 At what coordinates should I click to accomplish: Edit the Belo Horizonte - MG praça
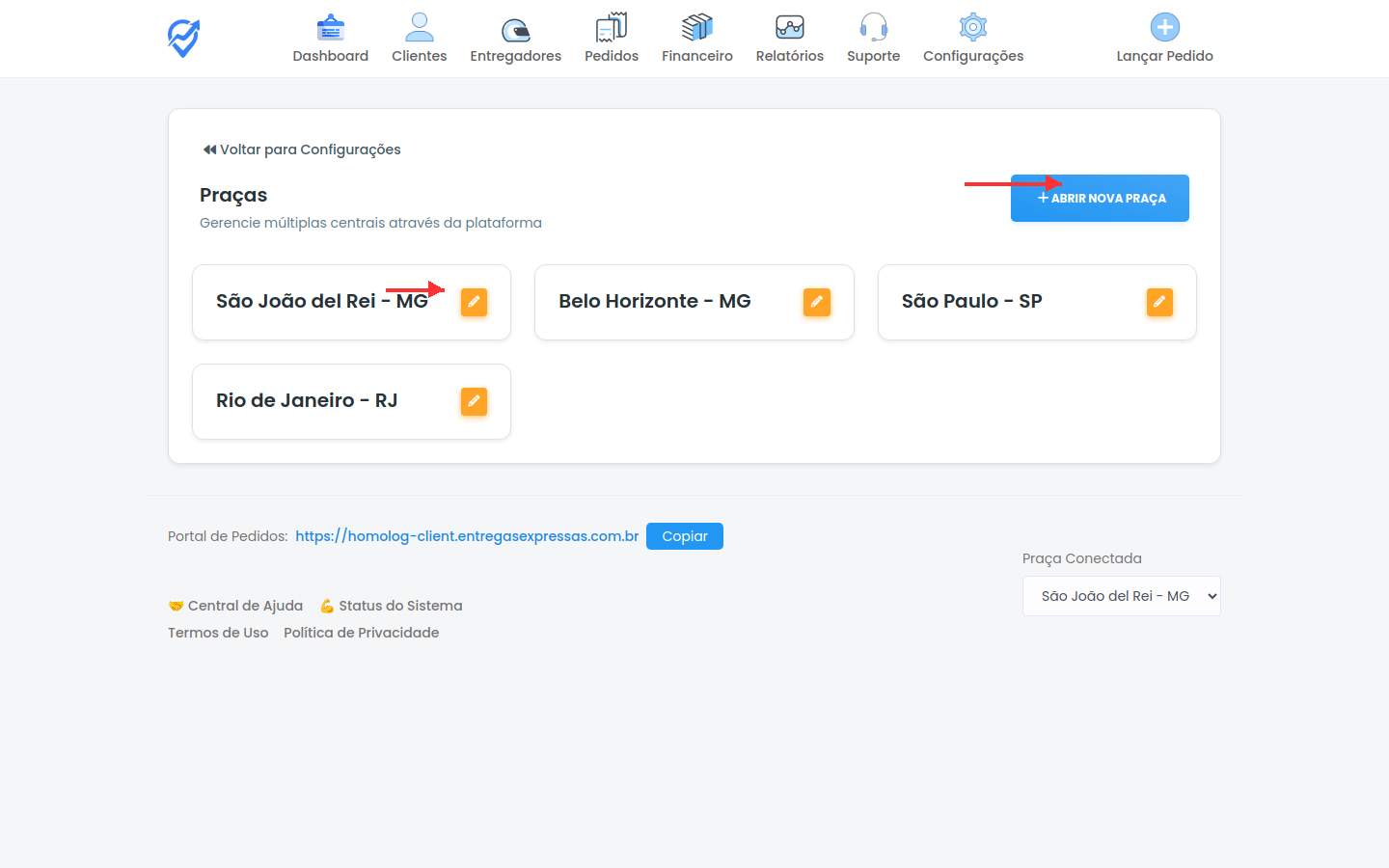pos(816,302)
